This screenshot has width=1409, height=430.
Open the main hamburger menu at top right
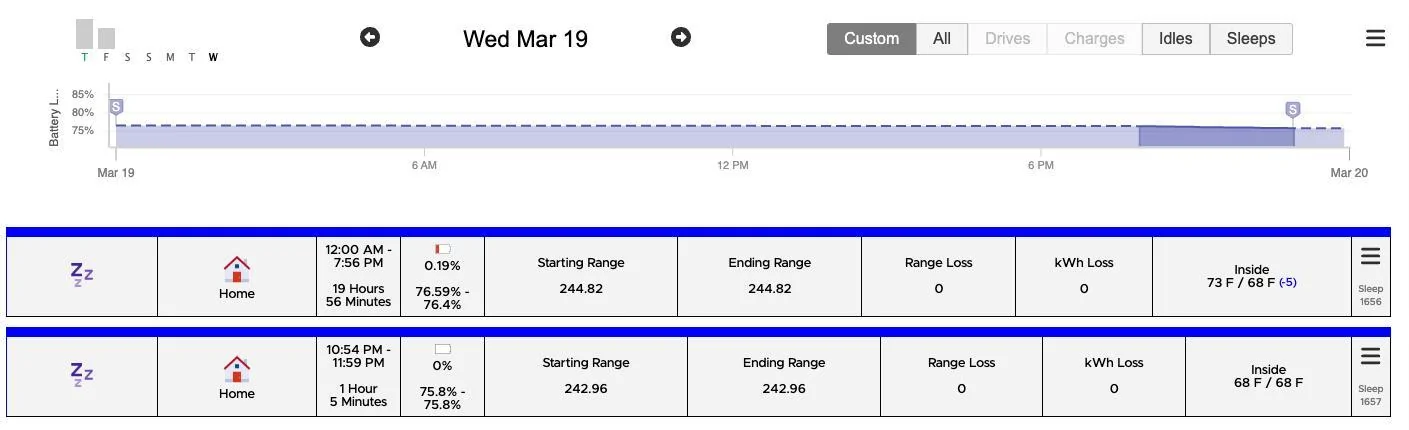point(1375,38)
